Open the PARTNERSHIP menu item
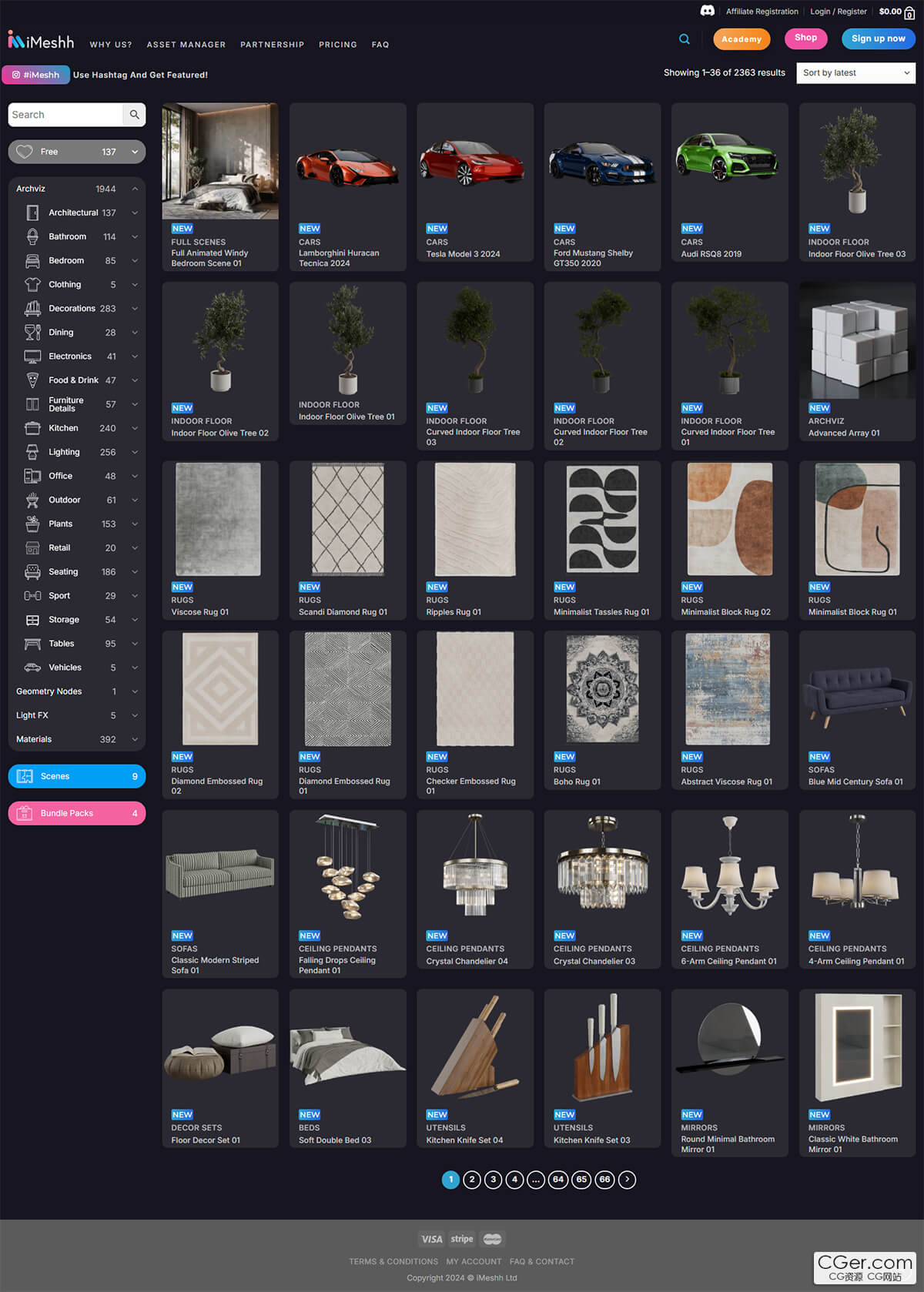This screenshot has height=1292, width=924. 272,45
